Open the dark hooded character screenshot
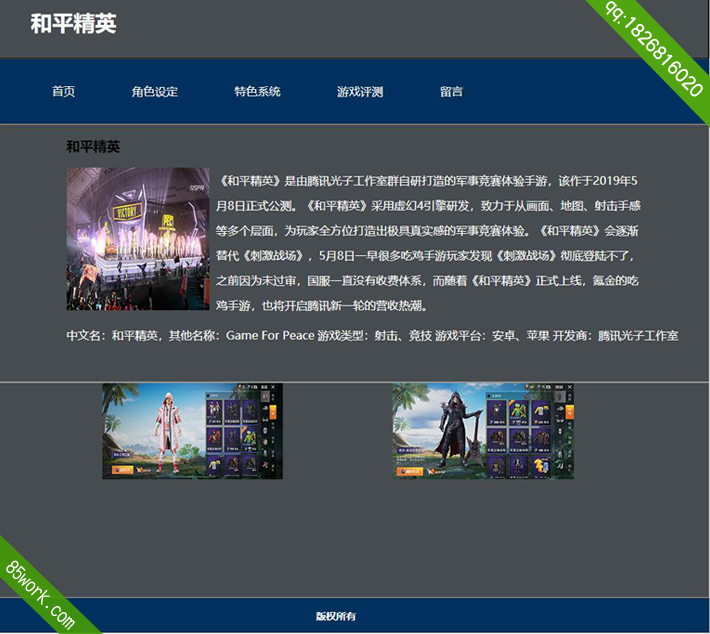The image size is (710, 634). (483, 431)
